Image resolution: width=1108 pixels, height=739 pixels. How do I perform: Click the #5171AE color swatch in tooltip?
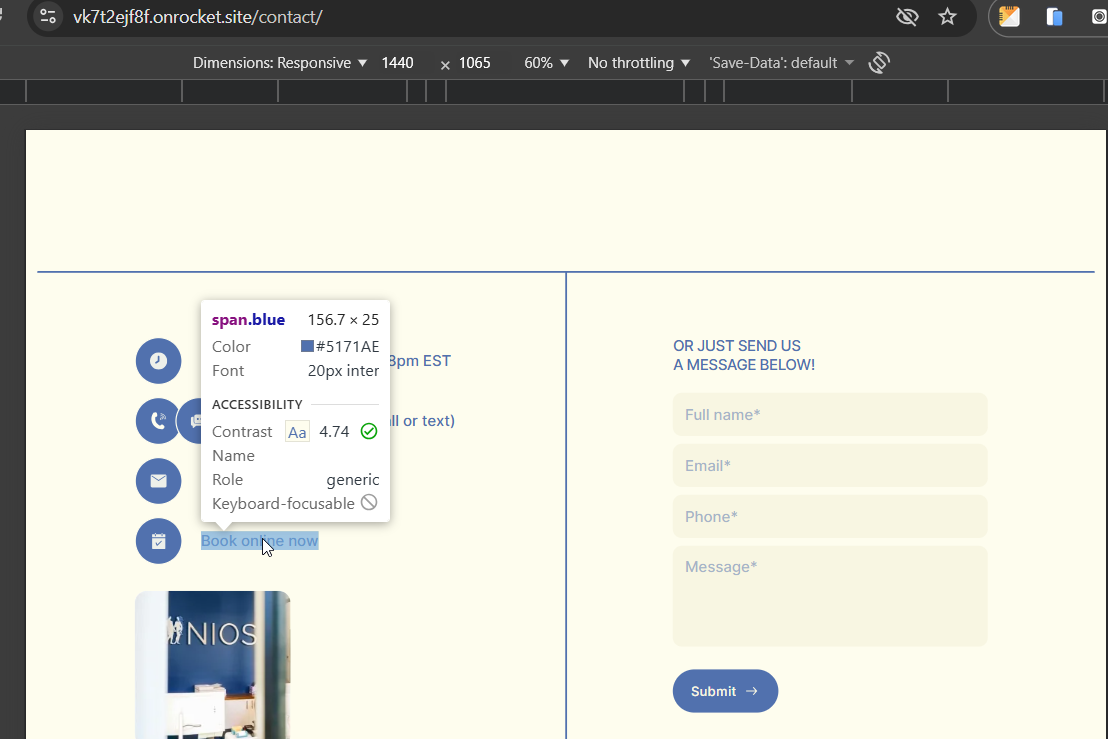(307, 346)
